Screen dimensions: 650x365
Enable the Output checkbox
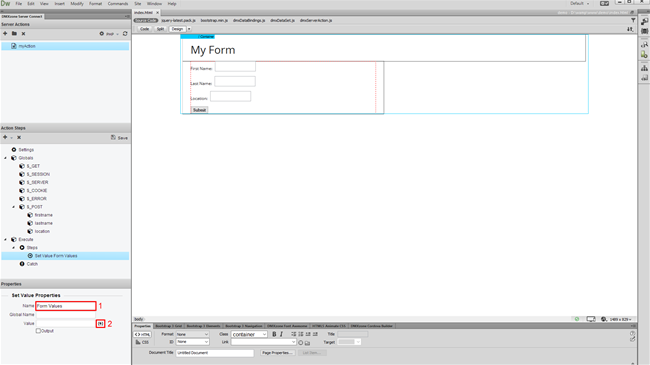coord(38,331)
